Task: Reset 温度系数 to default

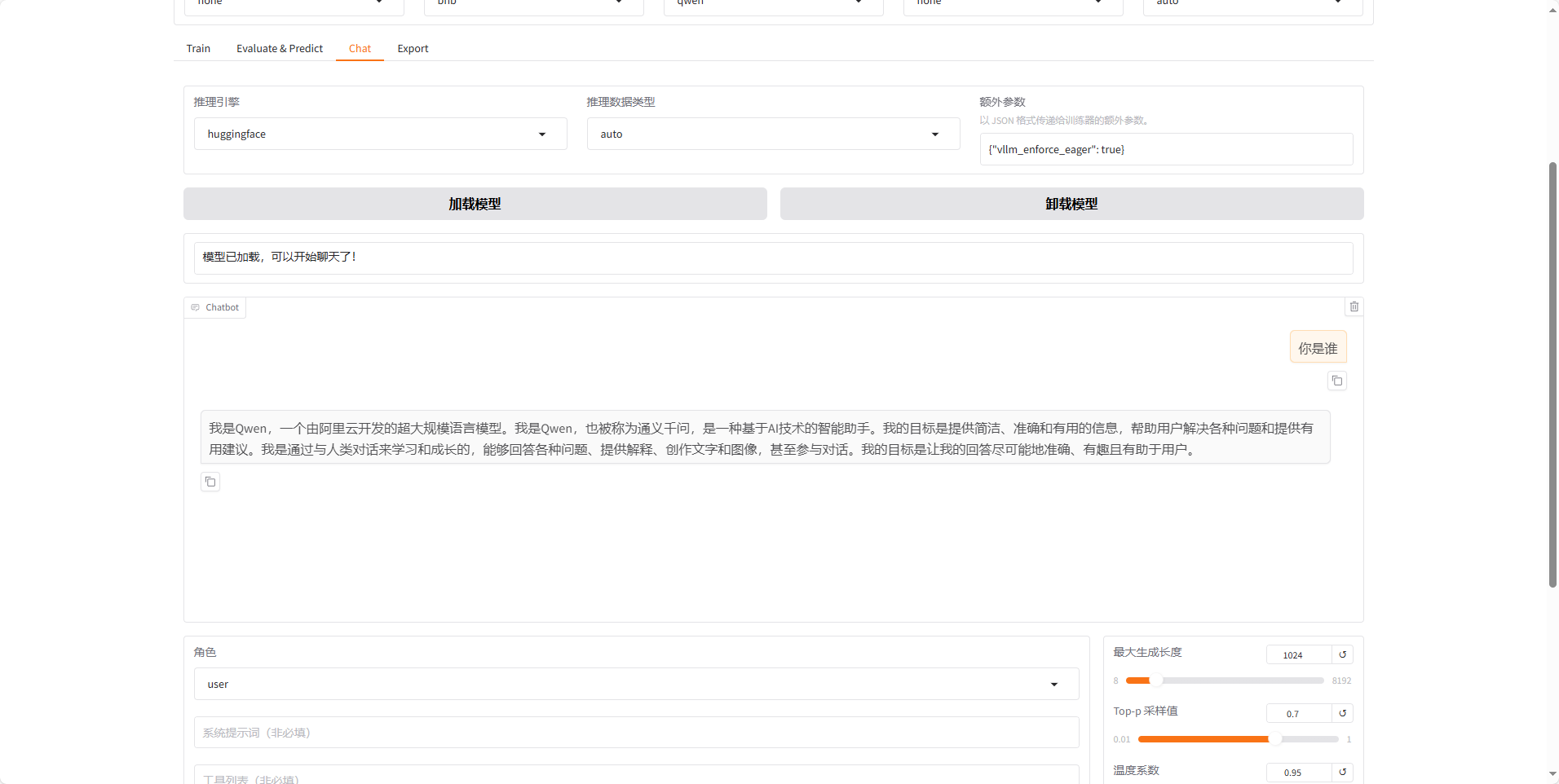Action: pyautogui.click(x=1341, y=772)
